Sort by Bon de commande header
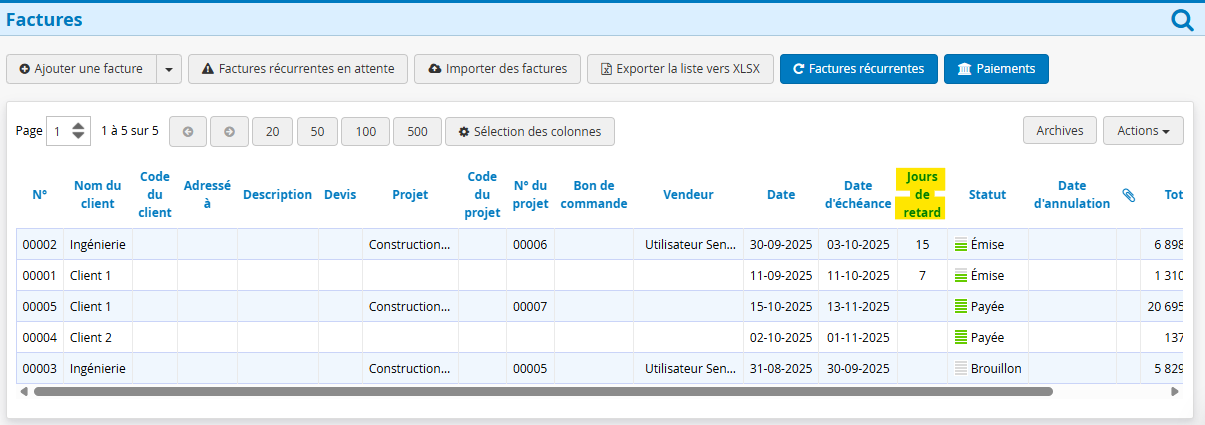 pos(594,195)
